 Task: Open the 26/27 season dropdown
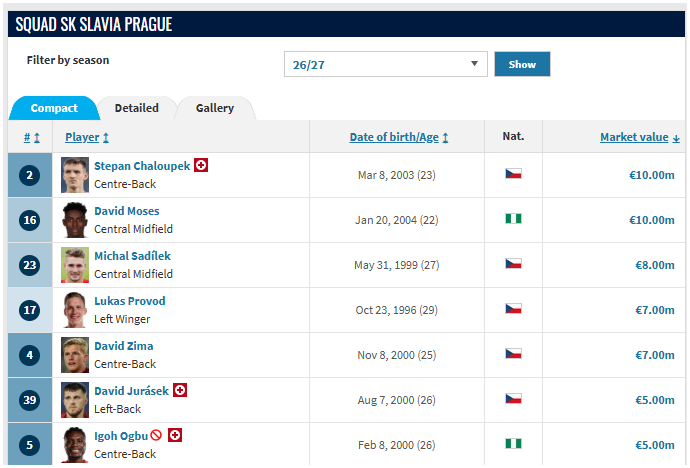pyautogui.click(x=385, y=64)
